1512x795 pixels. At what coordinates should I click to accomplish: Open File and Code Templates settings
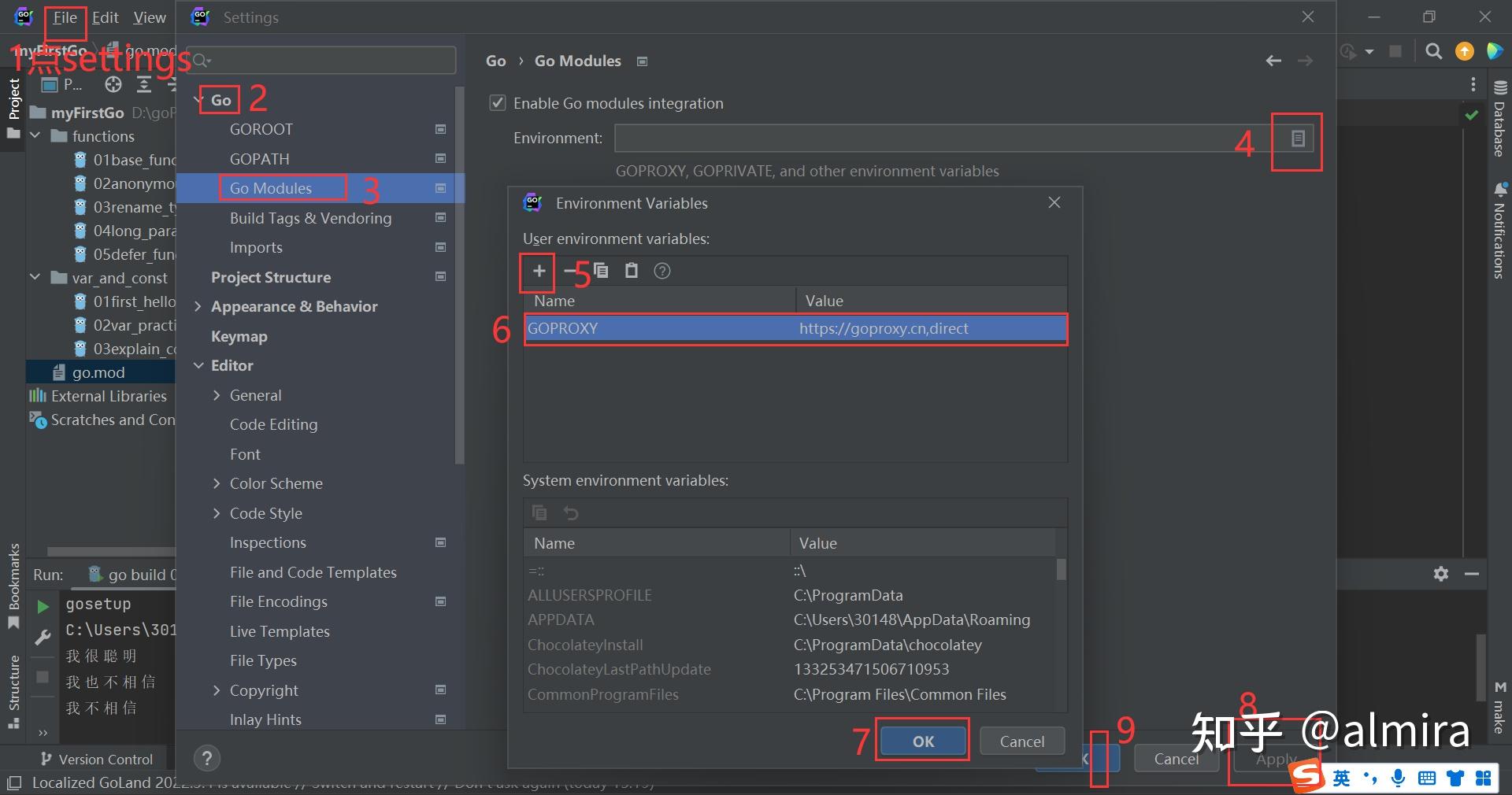pos(313,572)
